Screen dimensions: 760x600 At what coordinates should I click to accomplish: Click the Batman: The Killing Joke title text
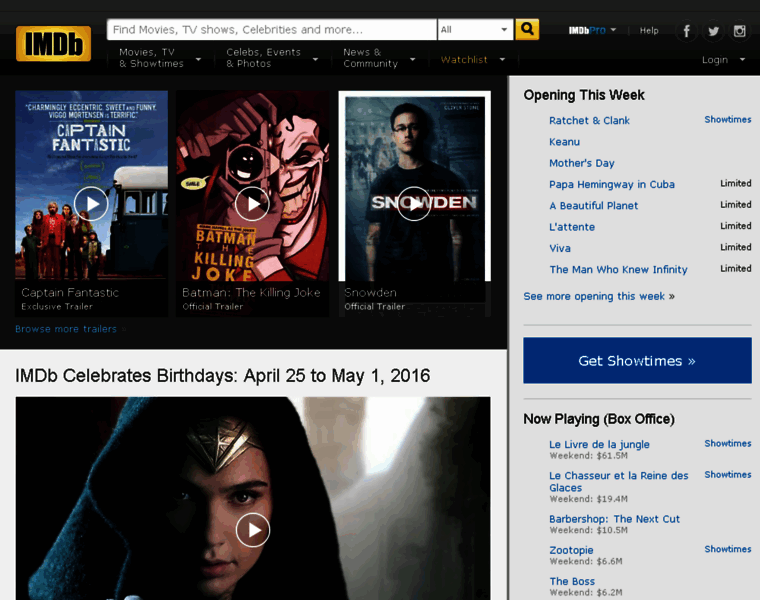(251, 293)
